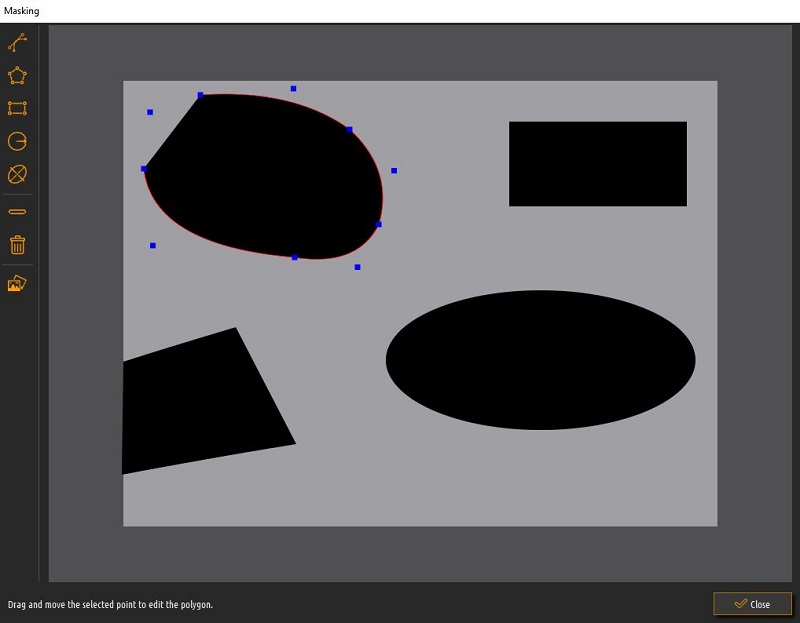Select the circle mask tool
800x623 pixels.
point(17,141)
